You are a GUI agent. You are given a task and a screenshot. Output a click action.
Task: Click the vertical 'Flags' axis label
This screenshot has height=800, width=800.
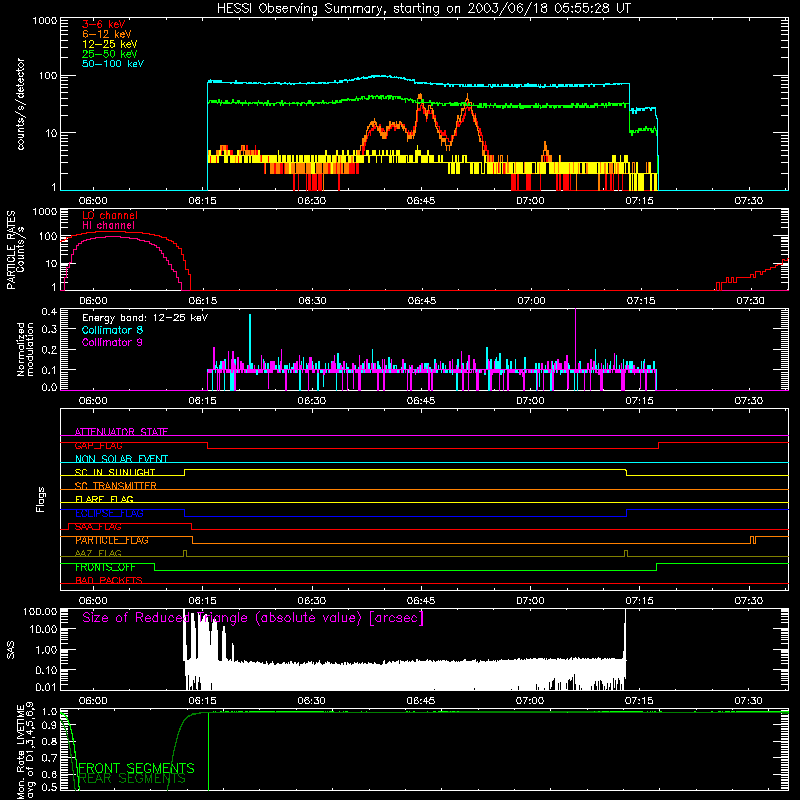41,499
